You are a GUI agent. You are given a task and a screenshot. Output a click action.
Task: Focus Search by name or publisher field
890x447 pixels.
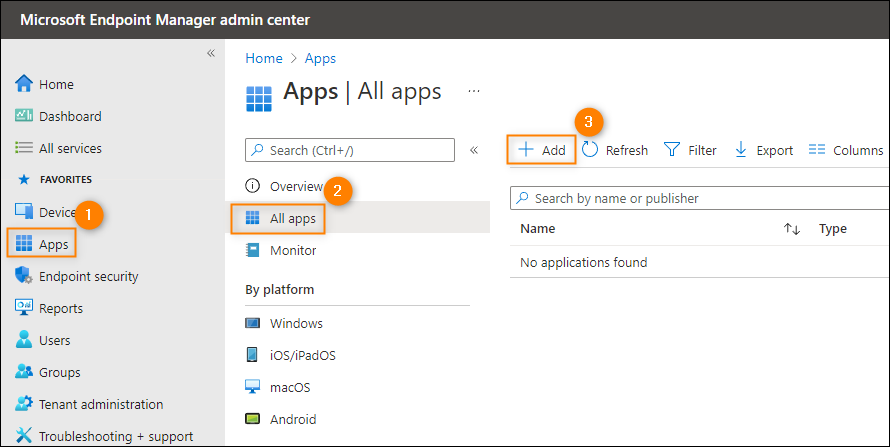point(700,199)
